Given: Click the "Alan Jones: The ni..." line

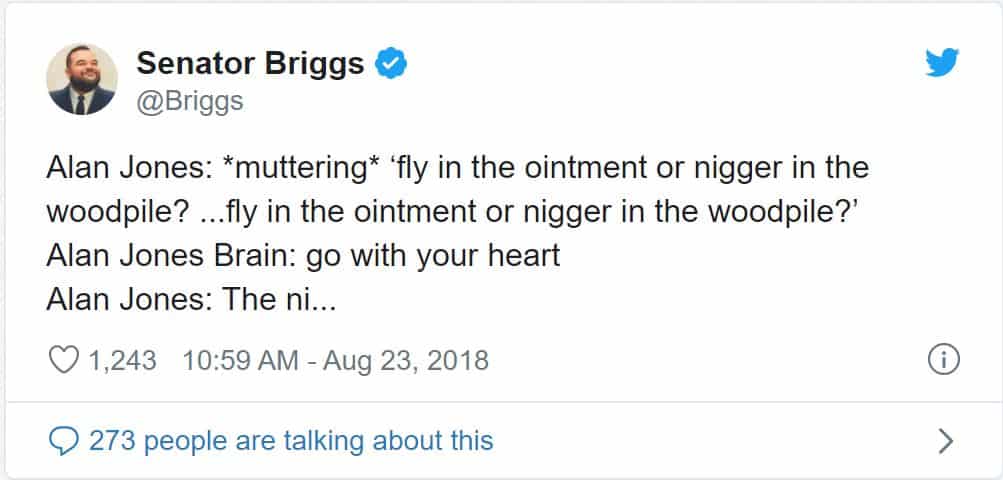Looking at the screenshot, I should [x=189, y=298].
